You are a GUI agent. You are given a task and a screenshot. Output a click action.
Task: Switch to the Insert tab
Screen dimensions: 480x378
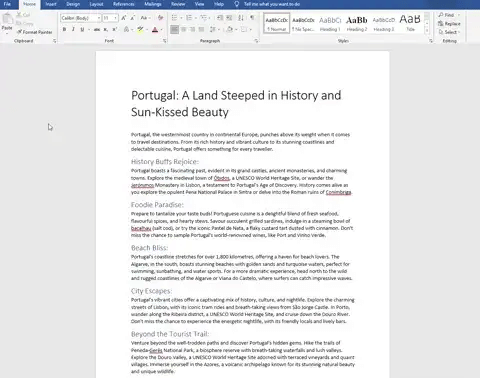tap(51, 4)
